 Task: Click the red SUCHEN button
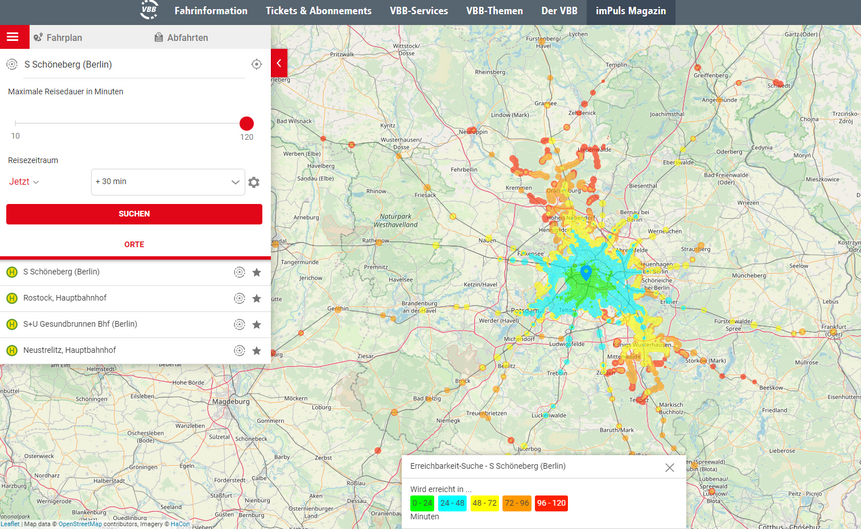134,214
